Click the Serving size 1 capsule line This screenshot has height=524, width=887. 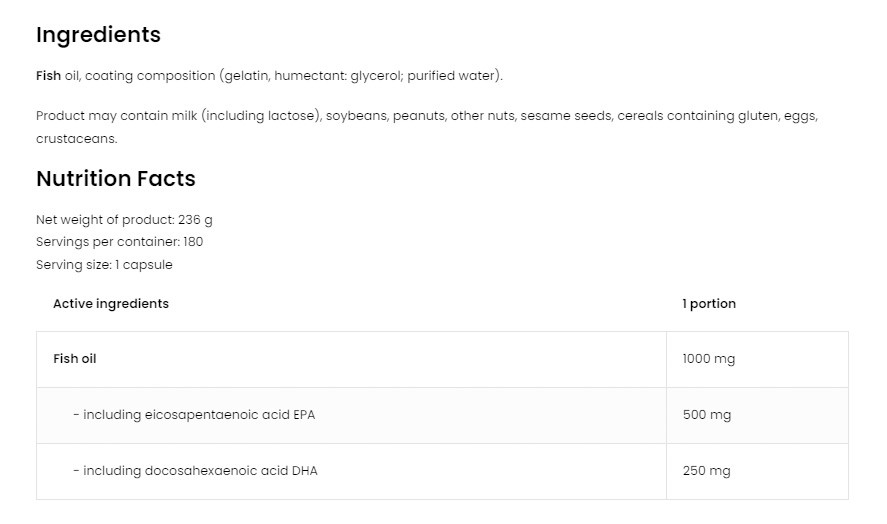(x=104, y=265)
